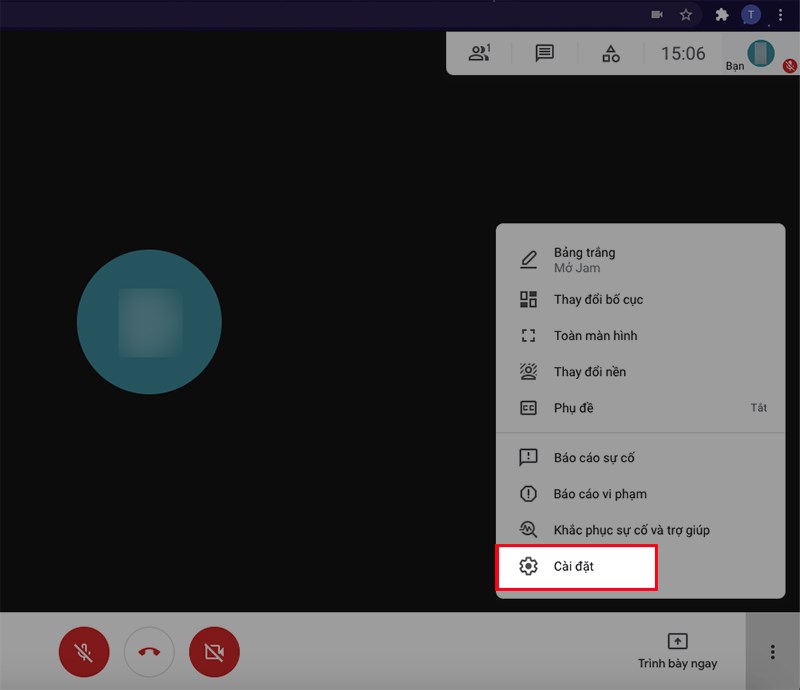Click your self-view thumbnail labeled Bạn
This screenshot has width=800, height=690.
[762, 54]
